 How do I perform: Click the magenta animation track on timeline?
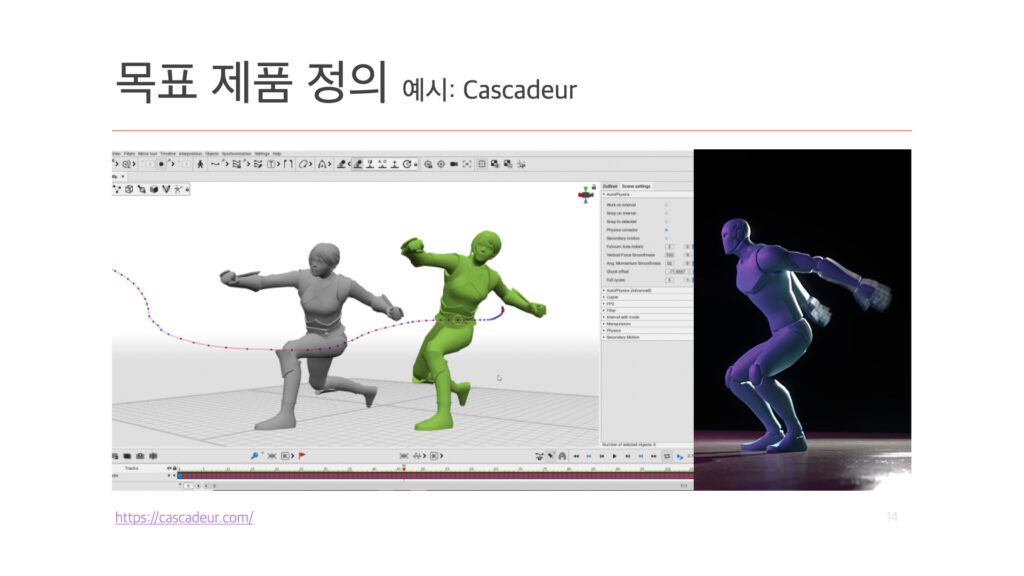435,476
